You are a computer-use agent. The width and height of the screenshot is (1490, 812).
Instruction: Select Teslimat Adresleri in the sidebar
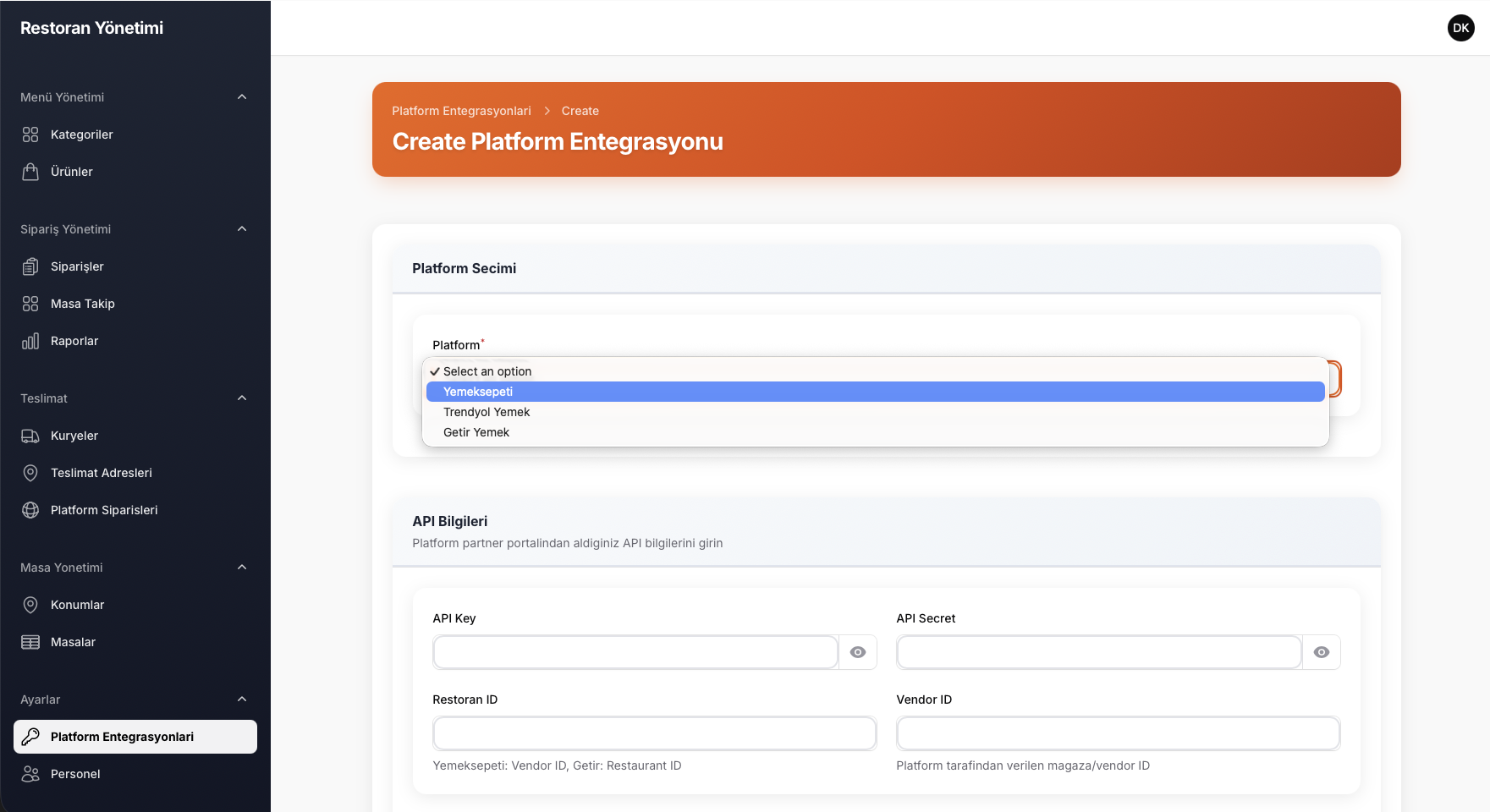point(102,473)
